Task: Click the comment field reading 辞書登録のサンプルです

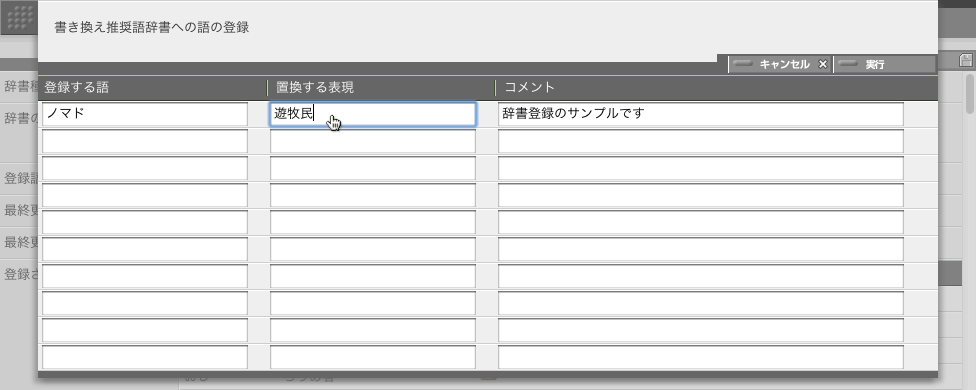Action: [701, 114]
